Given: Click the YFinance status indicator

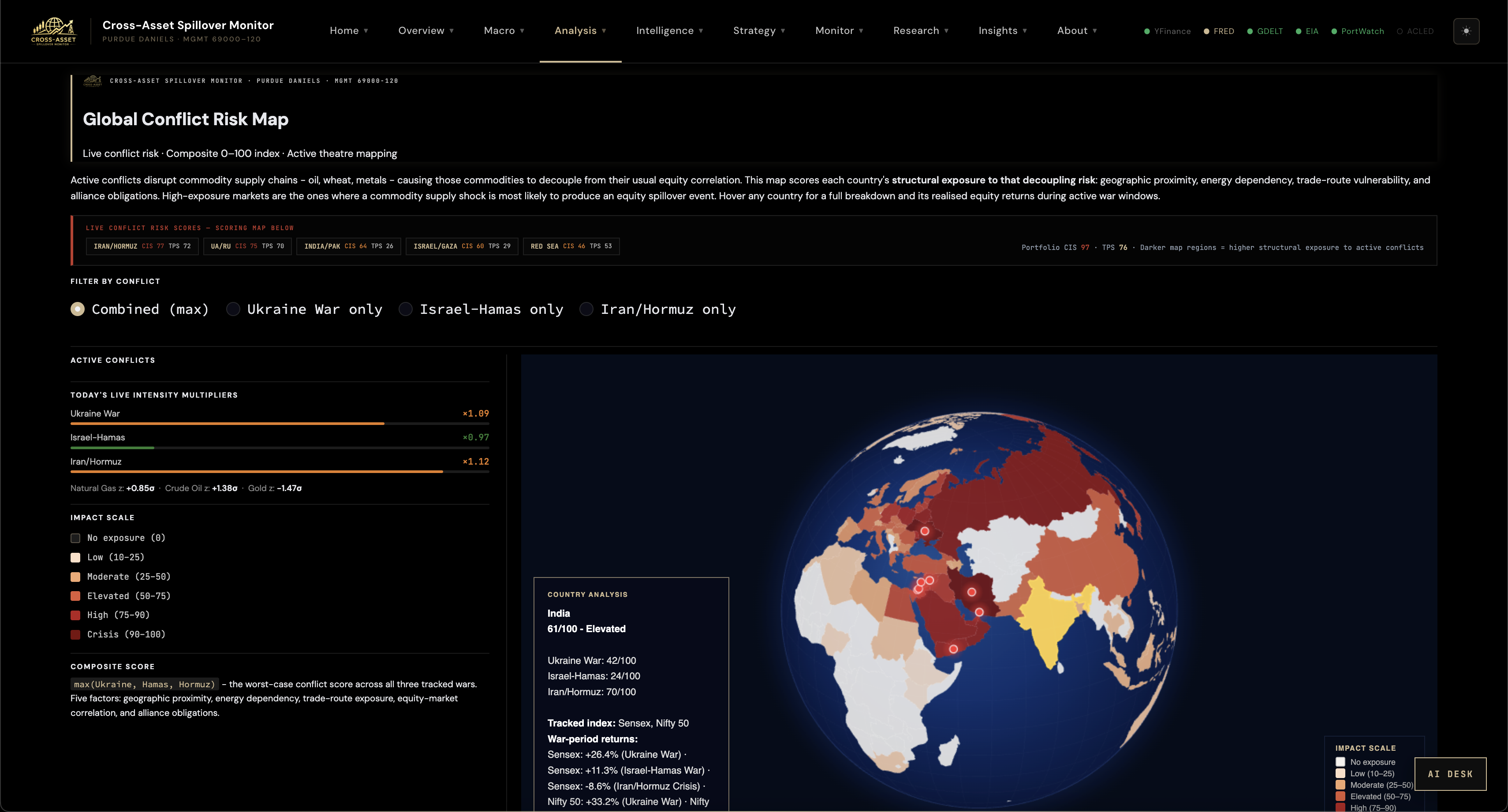Looking at the screenshot, I should [x=1167, y=31].
